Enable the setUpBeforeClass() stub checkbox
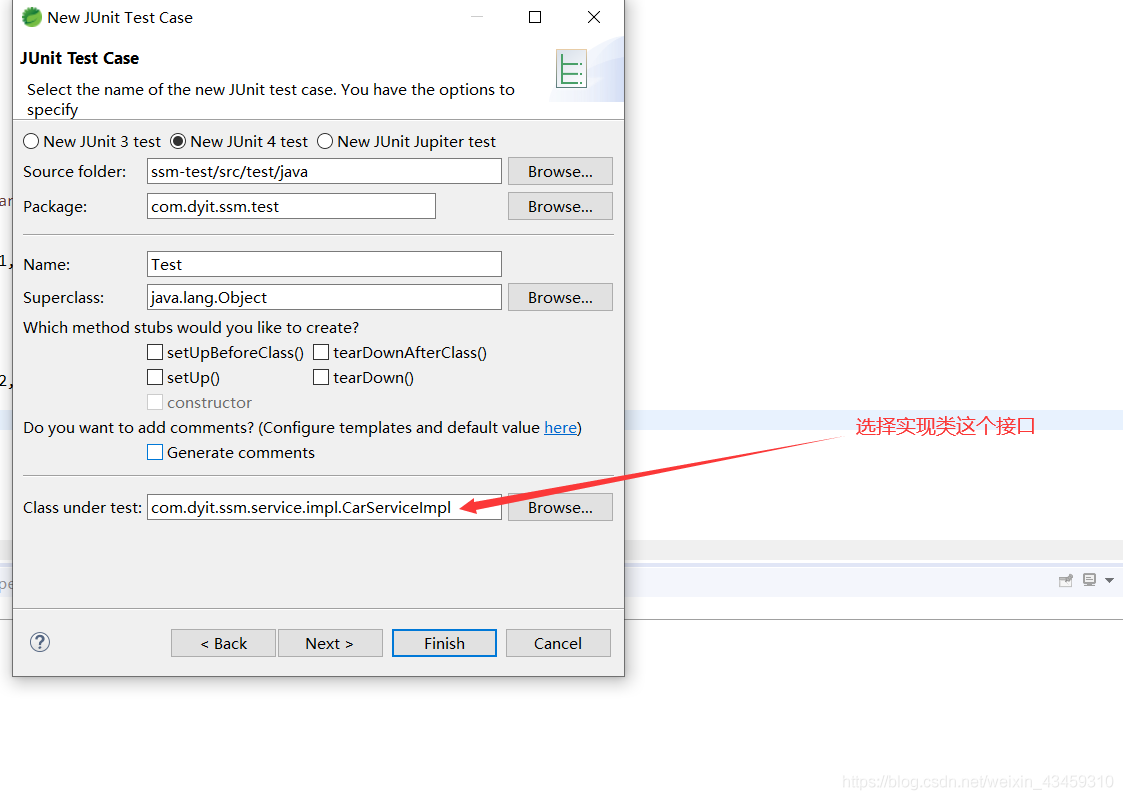Screen dimensions: 1123x800 pyautogui.click(x=155, y=352)
